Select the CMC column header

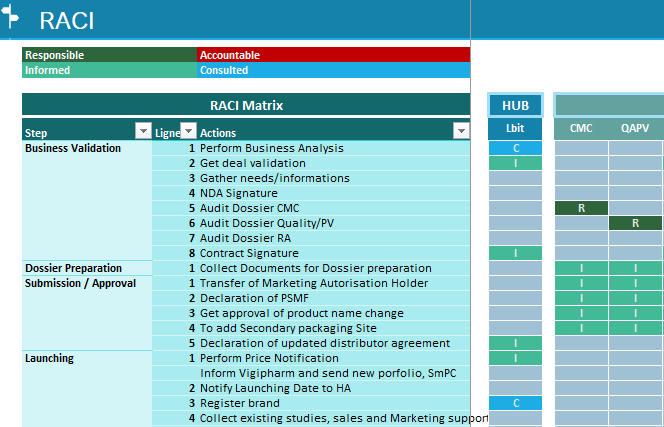(581, 128)
